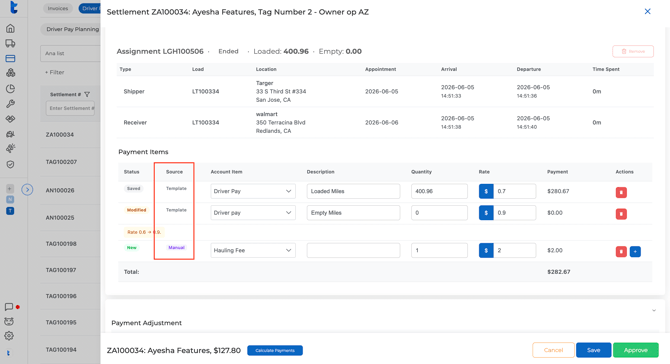The image size is (670, 364).
Task: Click the Shipper row load LT100334
Action: [206, 91]
